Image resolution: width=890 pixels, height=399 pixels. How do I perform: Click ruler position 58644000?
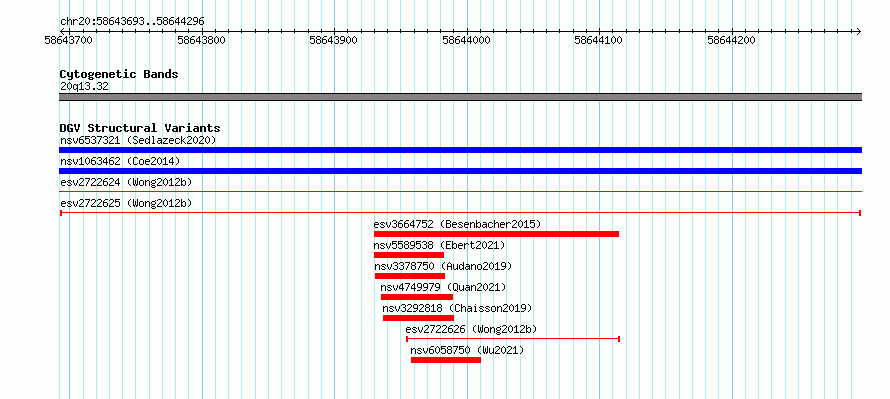[x=467, y=40]
